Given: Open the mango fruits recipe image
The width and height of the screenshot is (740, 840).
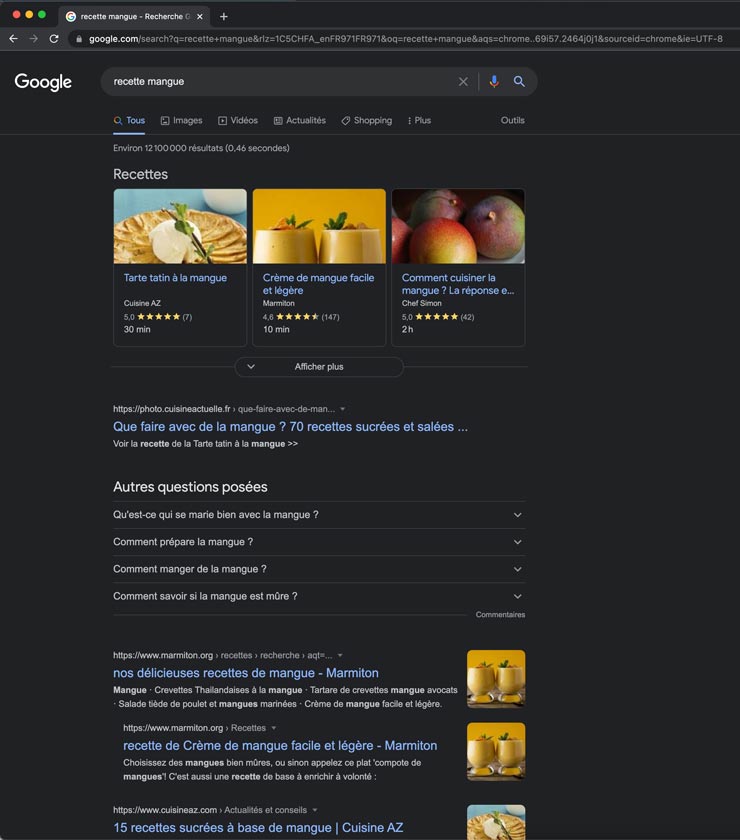Looking at the screenshot, I should coord(458,226).
